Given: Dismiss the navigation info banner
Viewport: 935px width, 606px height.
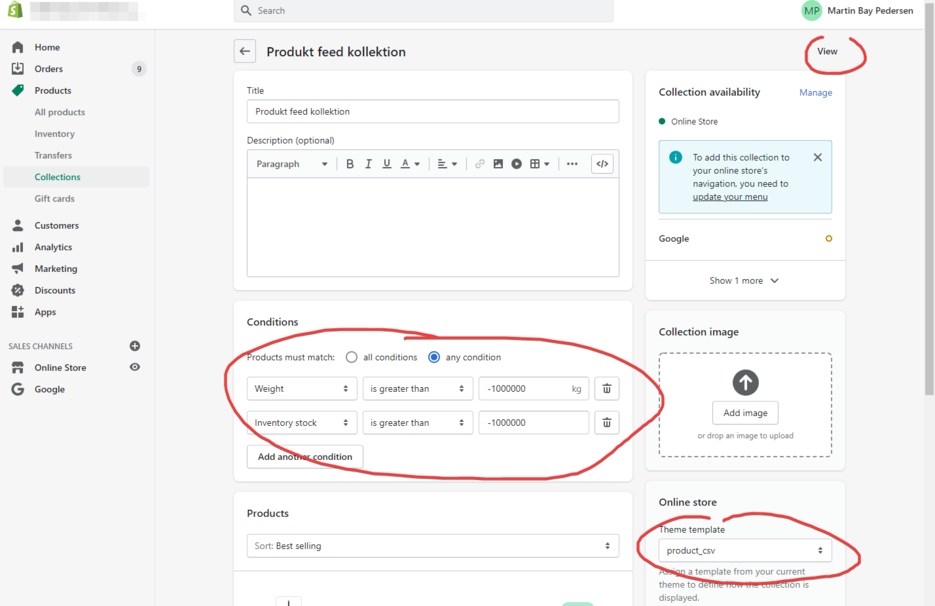Looking at the screenshot, I should click(x=817, y=157).
